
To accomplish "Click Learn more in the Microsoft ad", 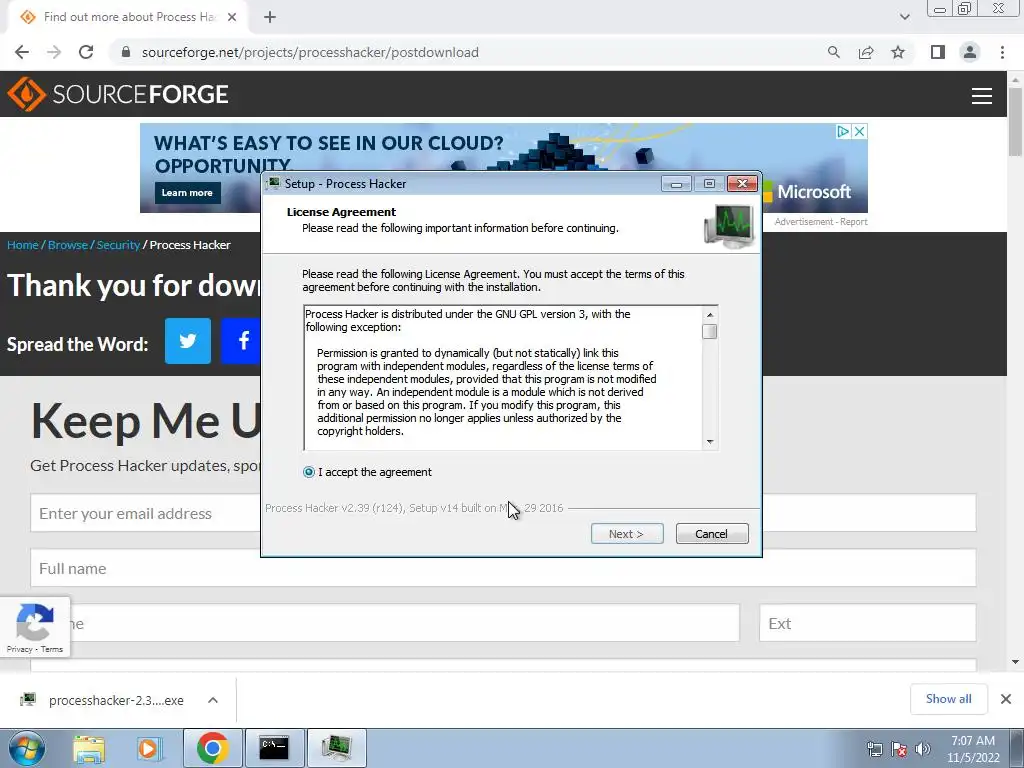I will 187,193.
